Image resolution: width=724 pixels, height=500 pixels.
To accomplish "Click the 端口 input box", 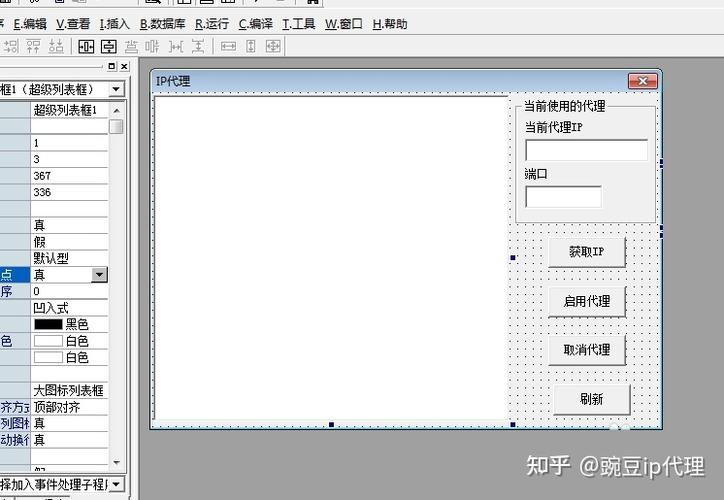I will click(563, 197).
